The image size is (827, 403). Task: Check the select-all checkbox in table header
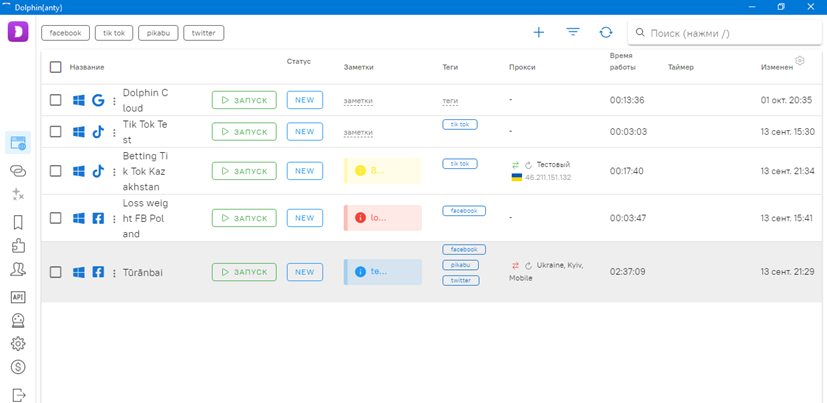pos(55,67)
